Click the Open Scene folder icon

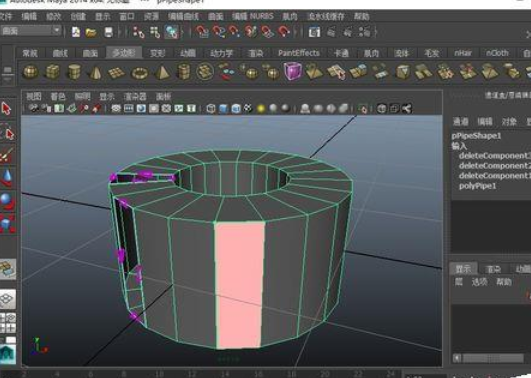(91, 32)
